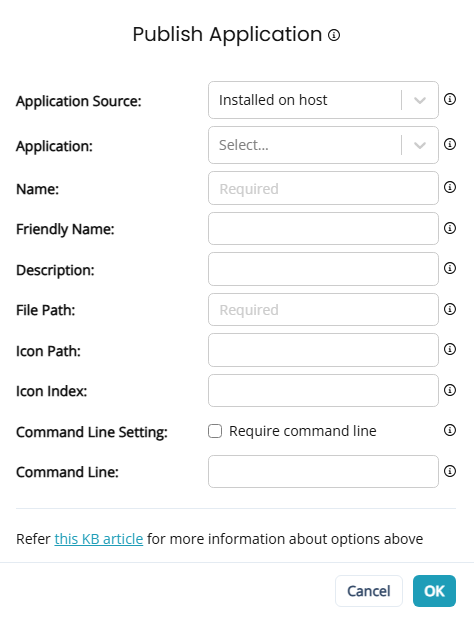Viewport: 474px width, 621px height.
Task: Focus the File Path input field
Action: click(x=323, y=309)
